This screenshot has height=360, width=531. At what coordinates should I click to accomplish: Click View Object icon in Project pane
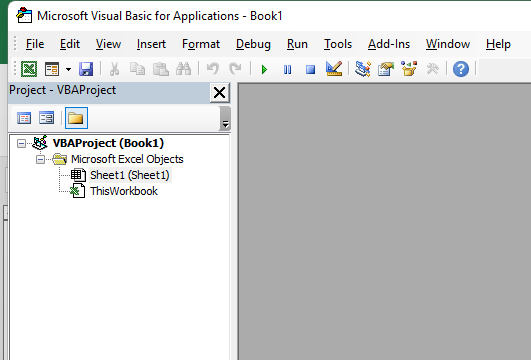tap(46, 118)
